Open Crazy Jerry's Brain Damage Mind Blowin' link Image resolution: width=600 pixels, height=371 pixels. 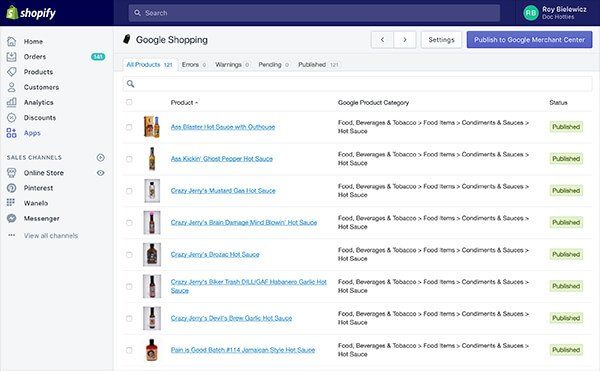244,223
